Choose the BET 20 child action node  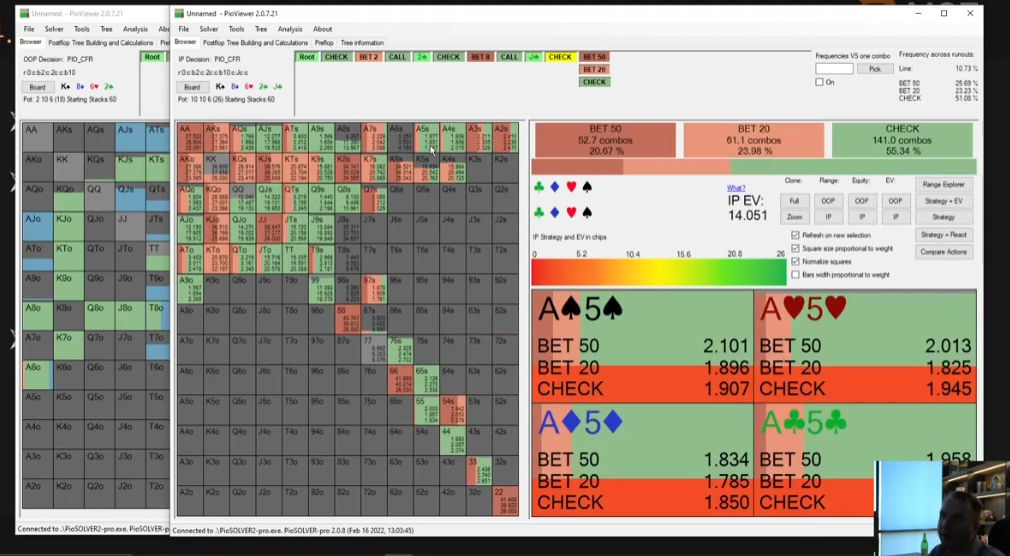pos(594,69)
